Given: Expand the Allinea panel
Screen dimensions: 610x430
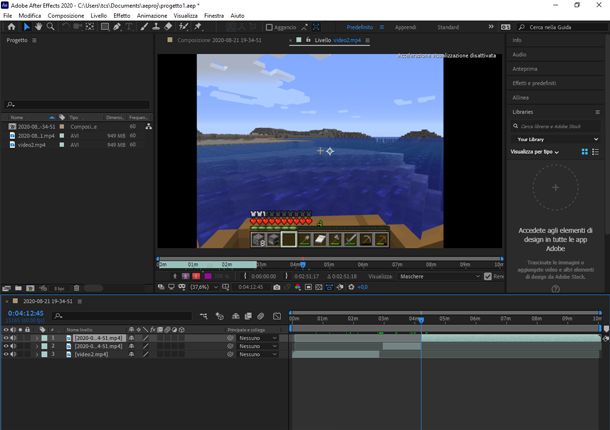Looking at the screenshot, I should (521, 97).
